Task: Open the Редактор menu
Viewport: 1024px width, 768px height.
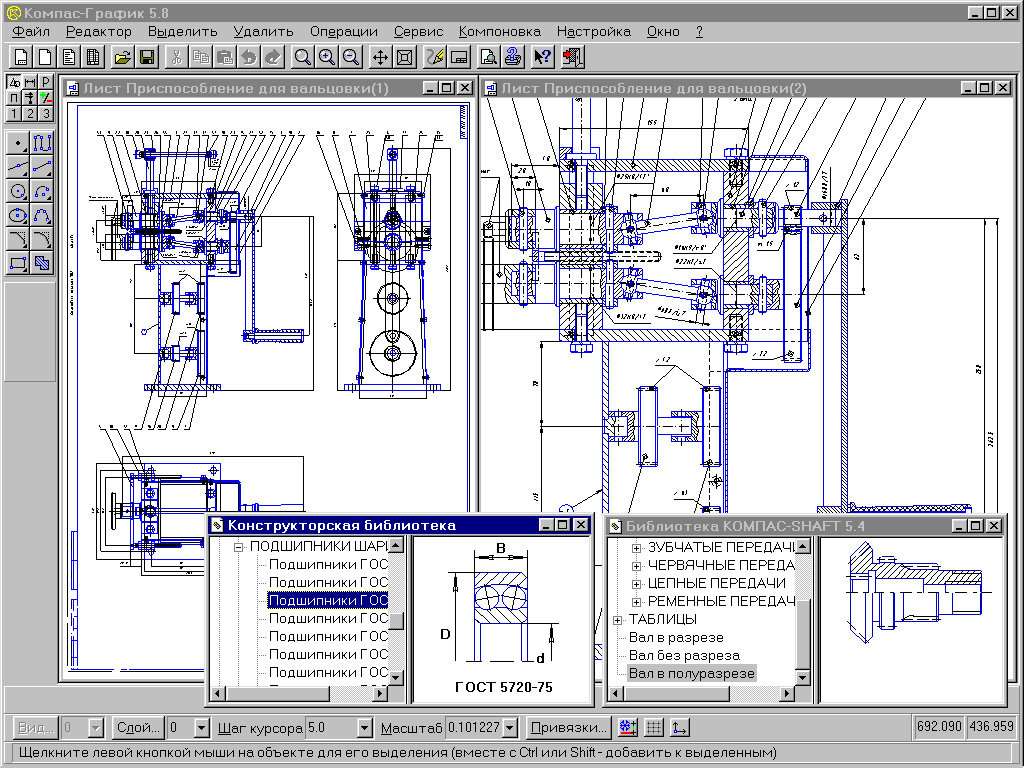Action: click(x=99, y=31)
